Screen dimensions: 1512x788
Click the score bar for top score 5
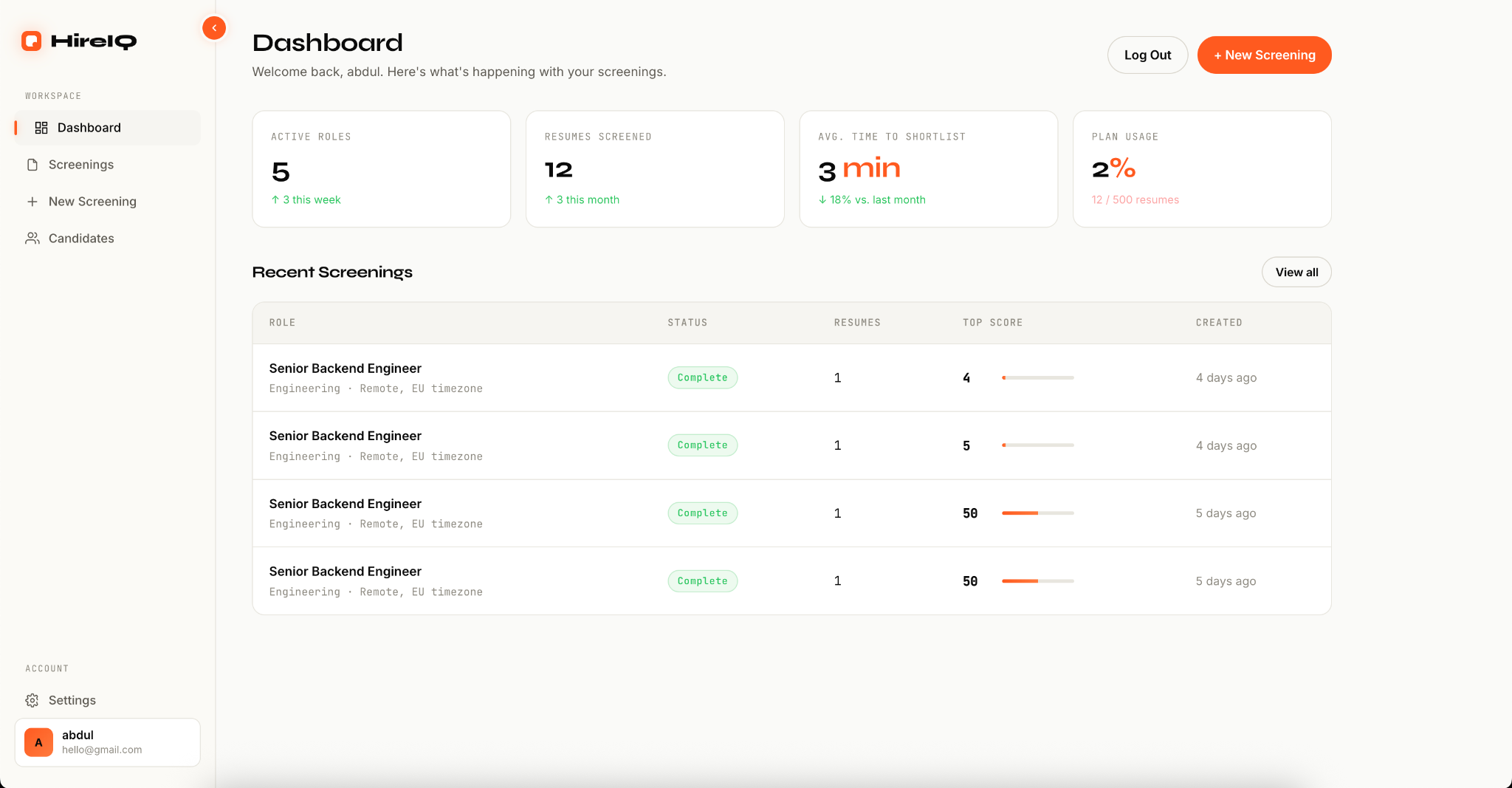click(1037, 445)
